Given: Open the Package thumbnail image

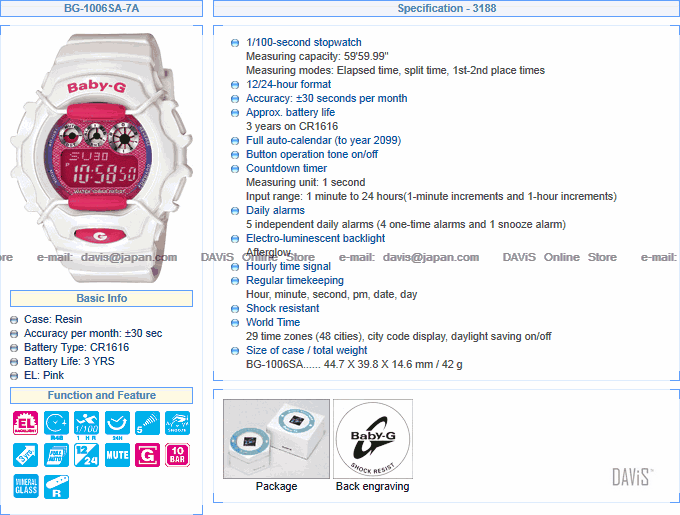Looking at the screenshot, I should 276,439.
